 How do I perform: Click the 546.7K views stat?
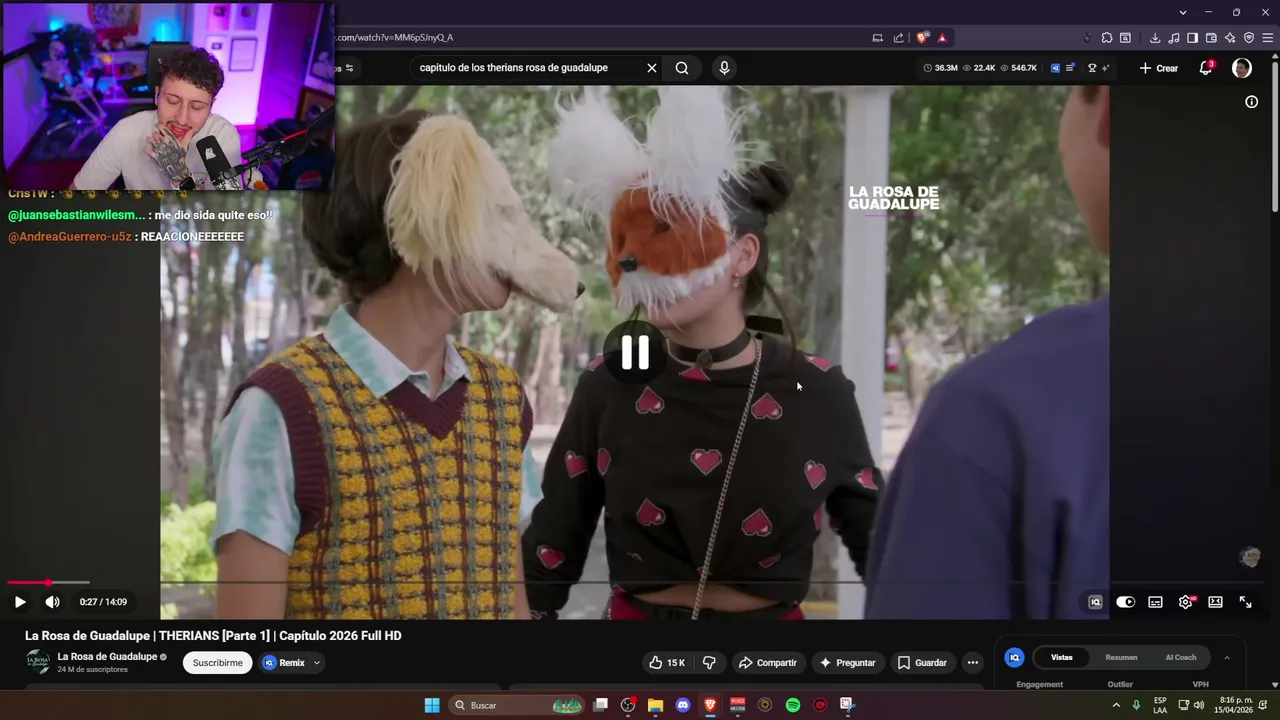tap(1018, 68)
